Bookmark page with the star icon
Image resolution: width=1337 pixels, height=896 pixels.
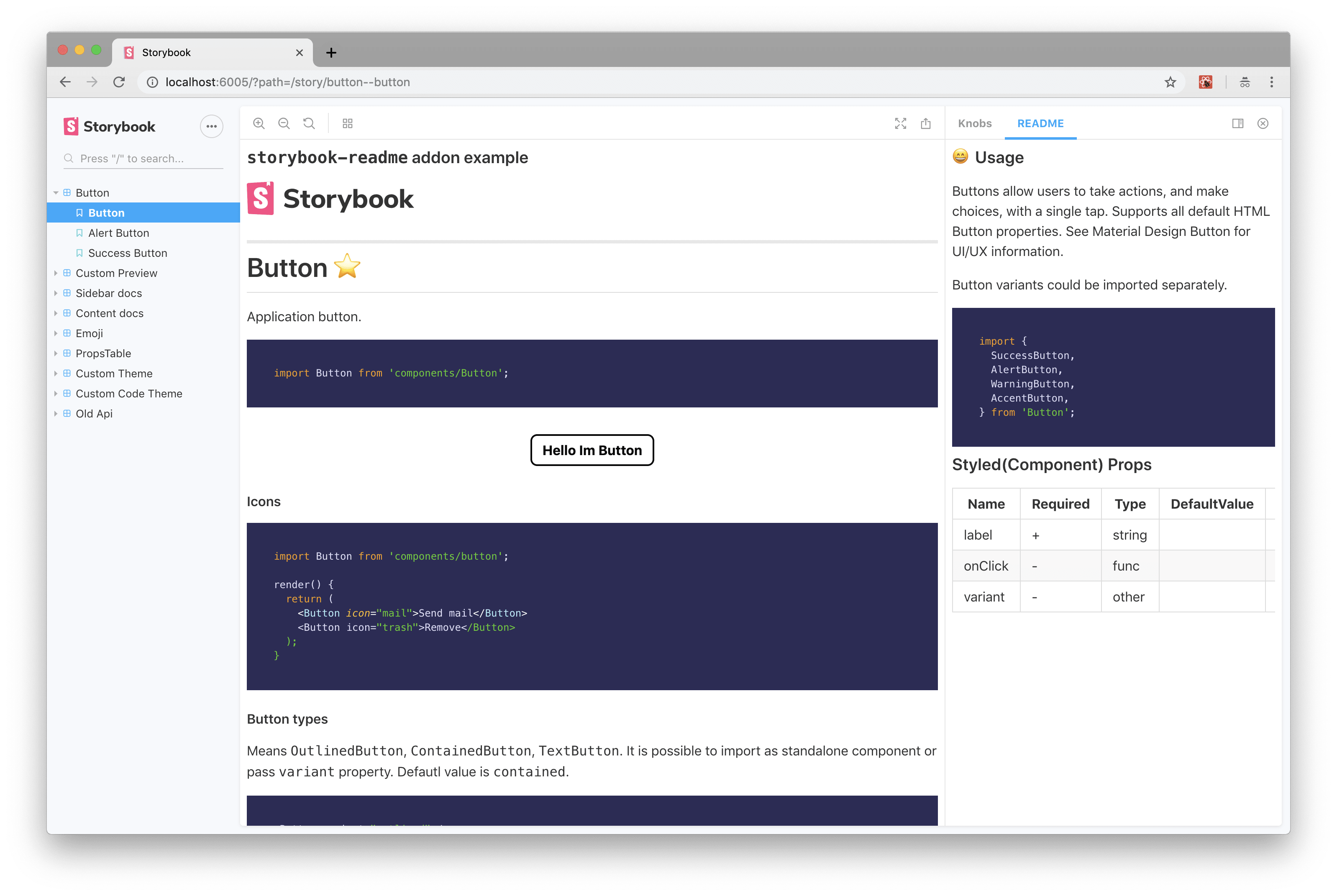click(1170, 82)
